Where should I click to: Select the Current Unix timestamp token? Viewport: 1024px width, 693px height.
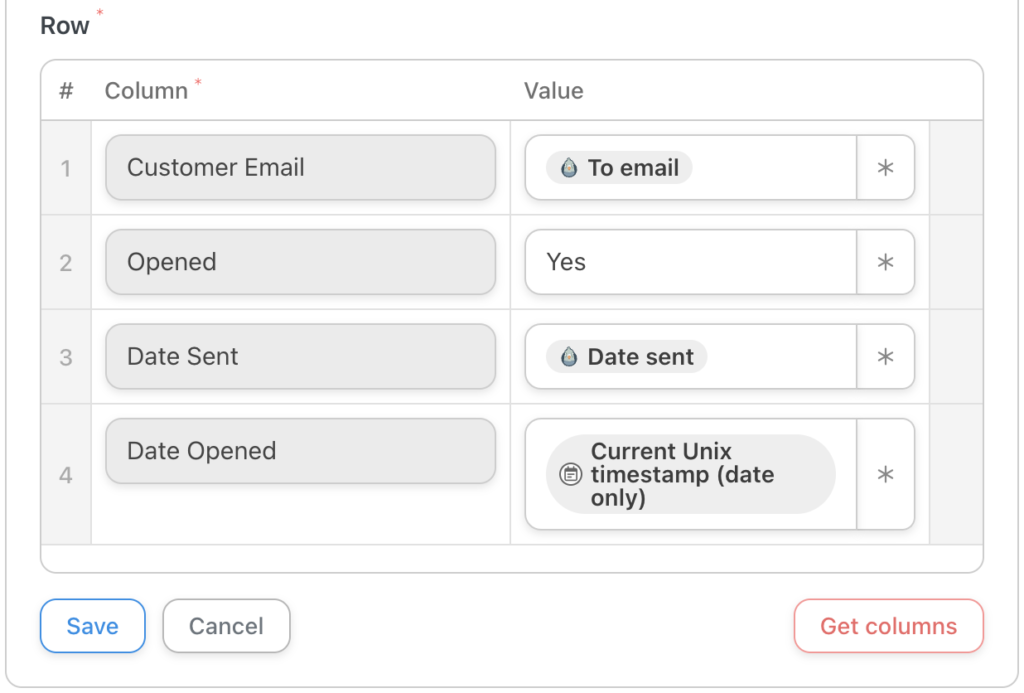click(x=690, y=474)
